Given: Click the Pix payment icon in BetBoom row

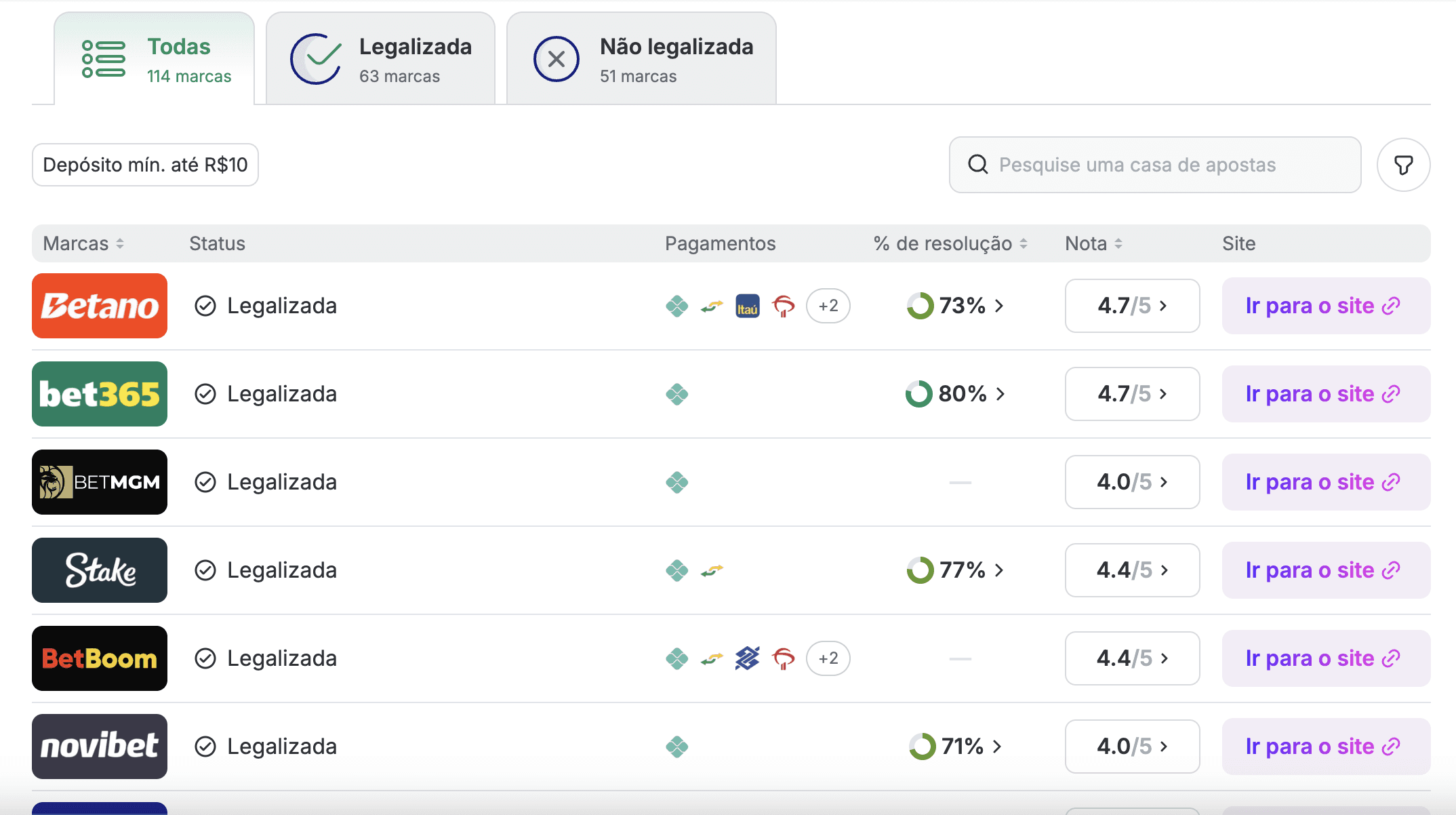Looking at the screenshot, I should click(677, 658).
